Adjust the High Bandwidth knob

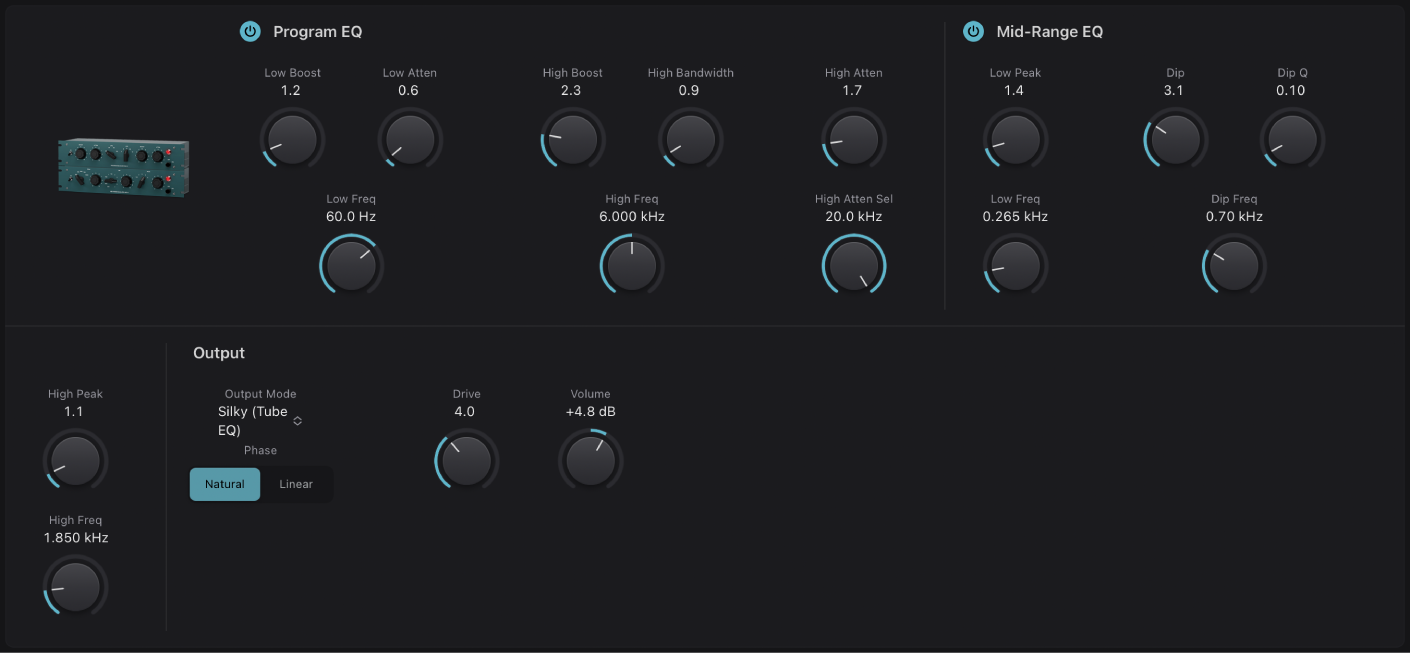click(x=689, y=140)
